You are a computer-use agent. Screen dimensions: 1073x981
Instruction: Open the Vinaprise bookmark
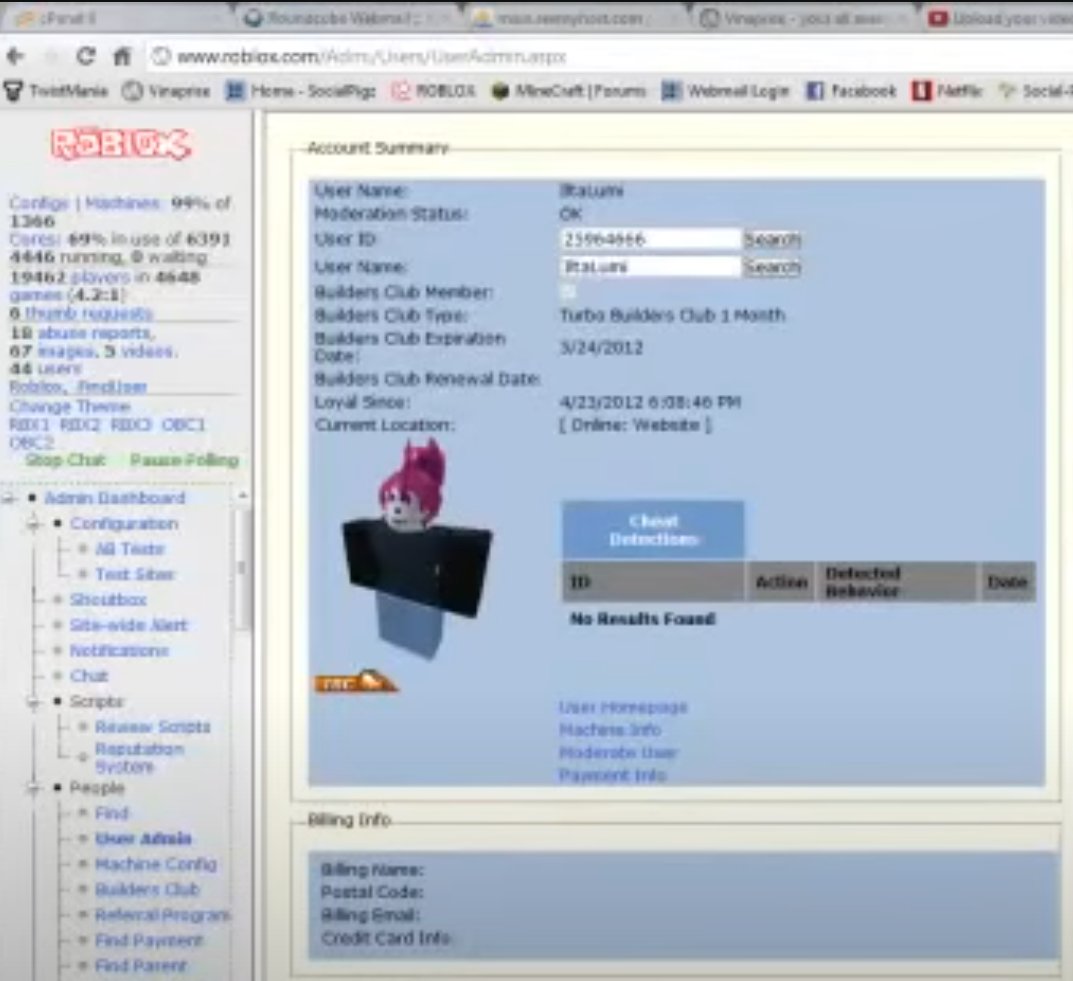coord(166,90)
